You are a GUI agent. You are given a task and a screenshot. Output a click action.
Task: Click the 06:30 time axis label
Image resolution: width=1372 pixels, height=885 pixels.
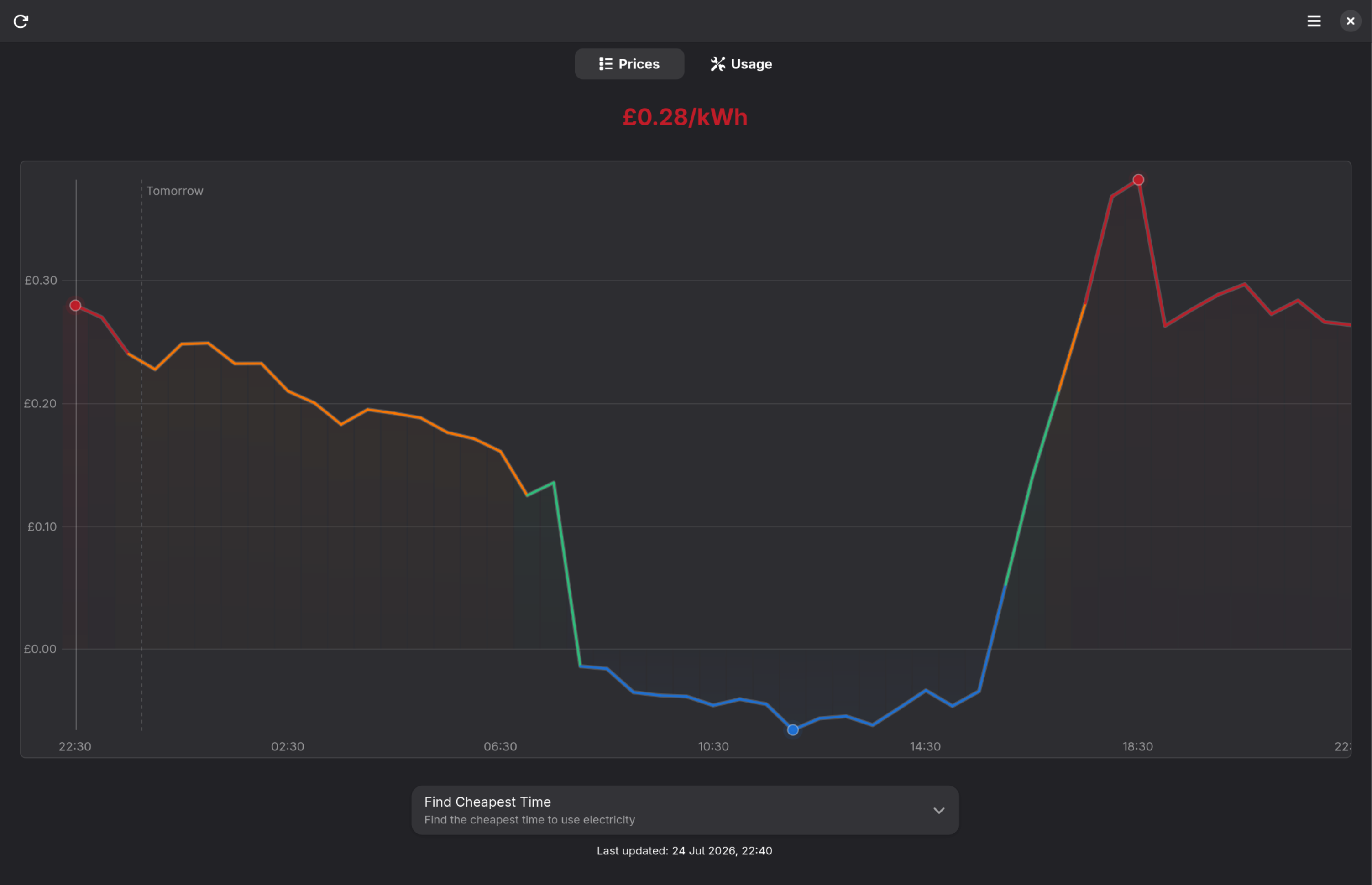pyautogui.click(x=500, y=746)
